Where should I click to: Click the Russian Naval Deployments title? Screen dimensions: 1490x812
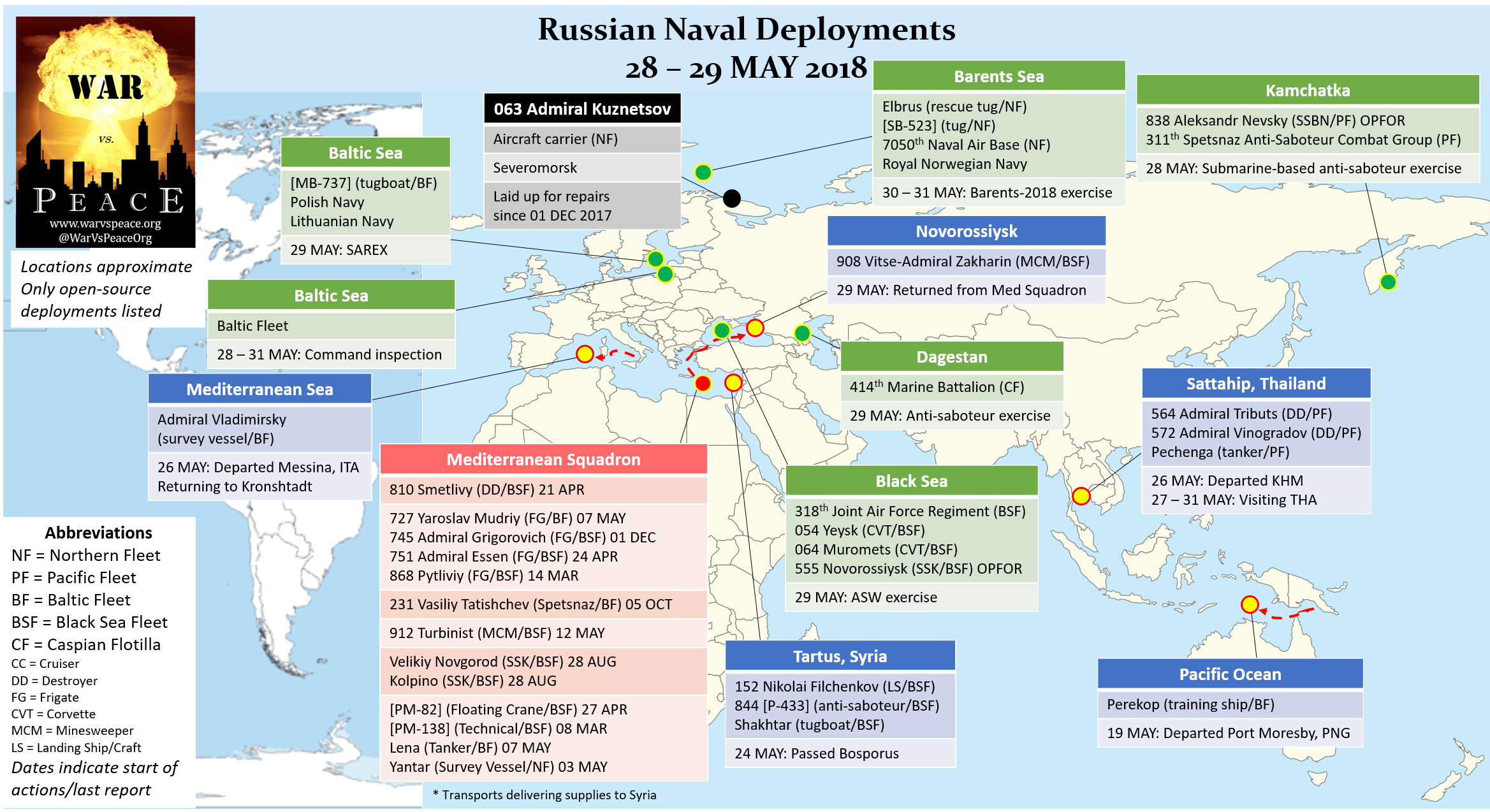coord(747,29)
